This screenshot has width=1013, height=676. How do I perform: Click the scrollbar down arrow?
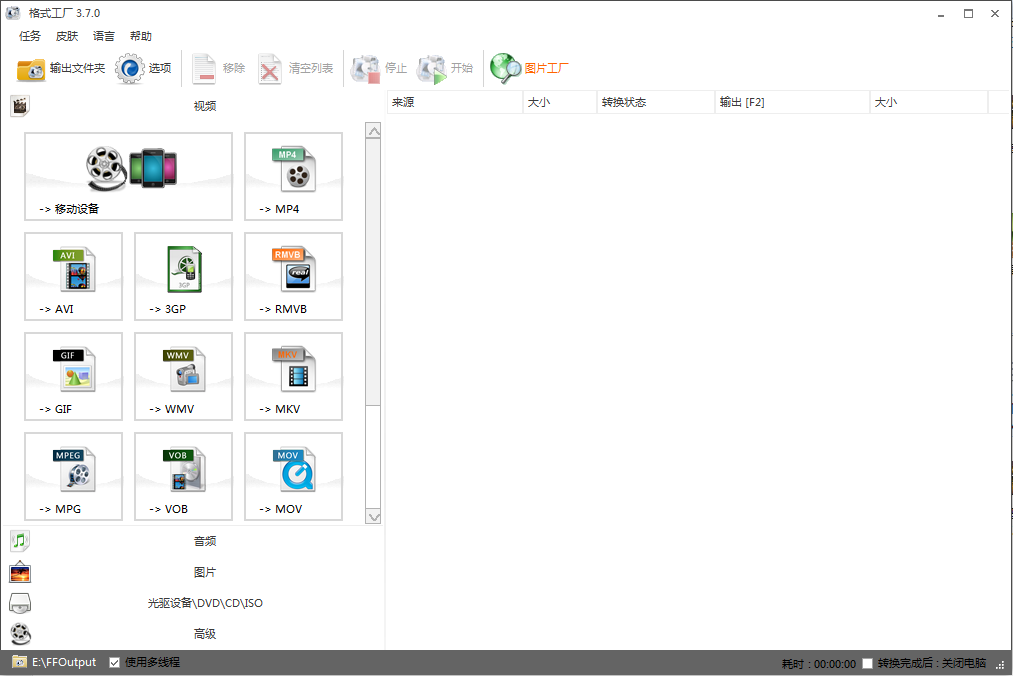click(x=374, y=517)
